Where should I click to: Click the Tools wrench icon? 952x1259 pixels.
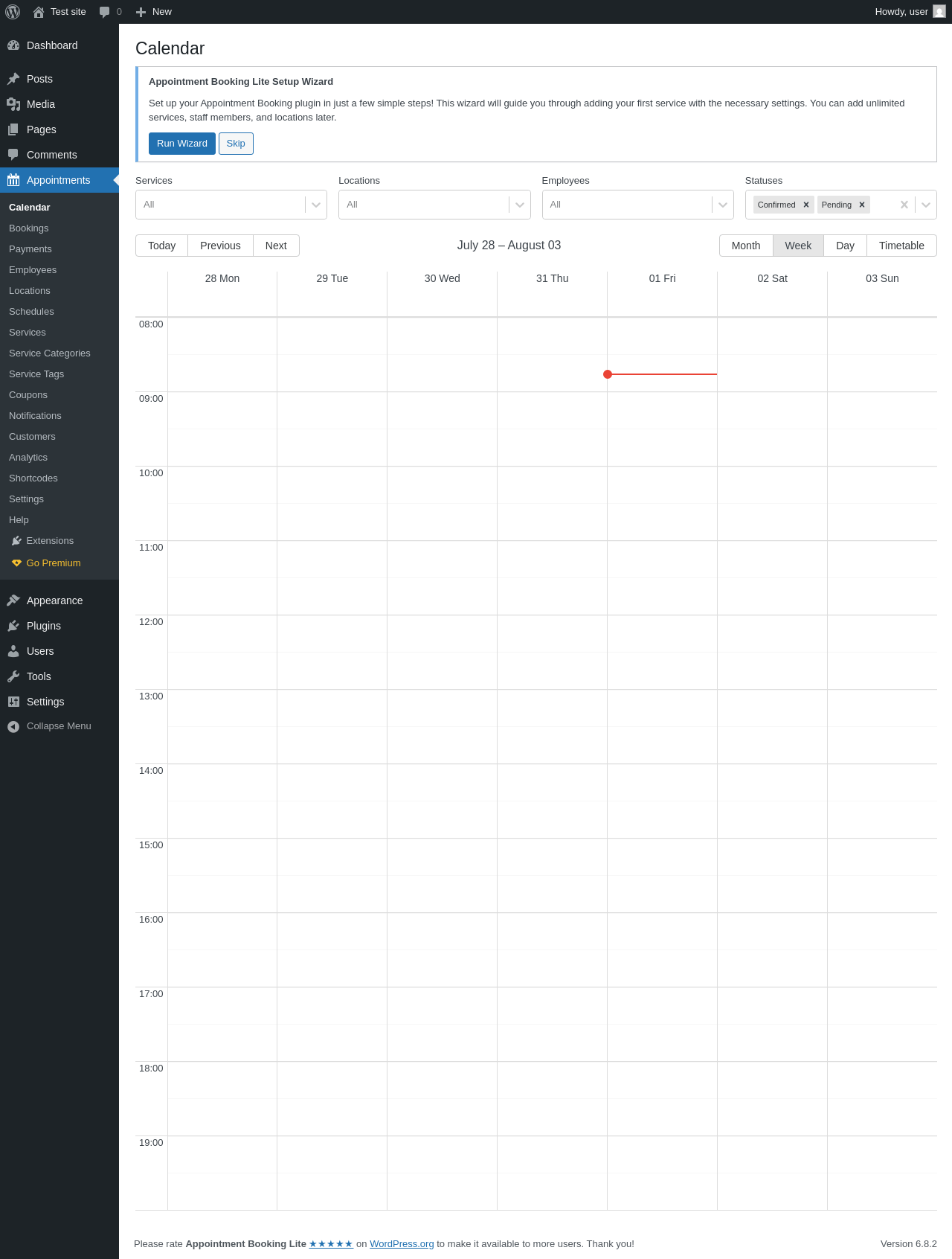click(x=13, y=676)
